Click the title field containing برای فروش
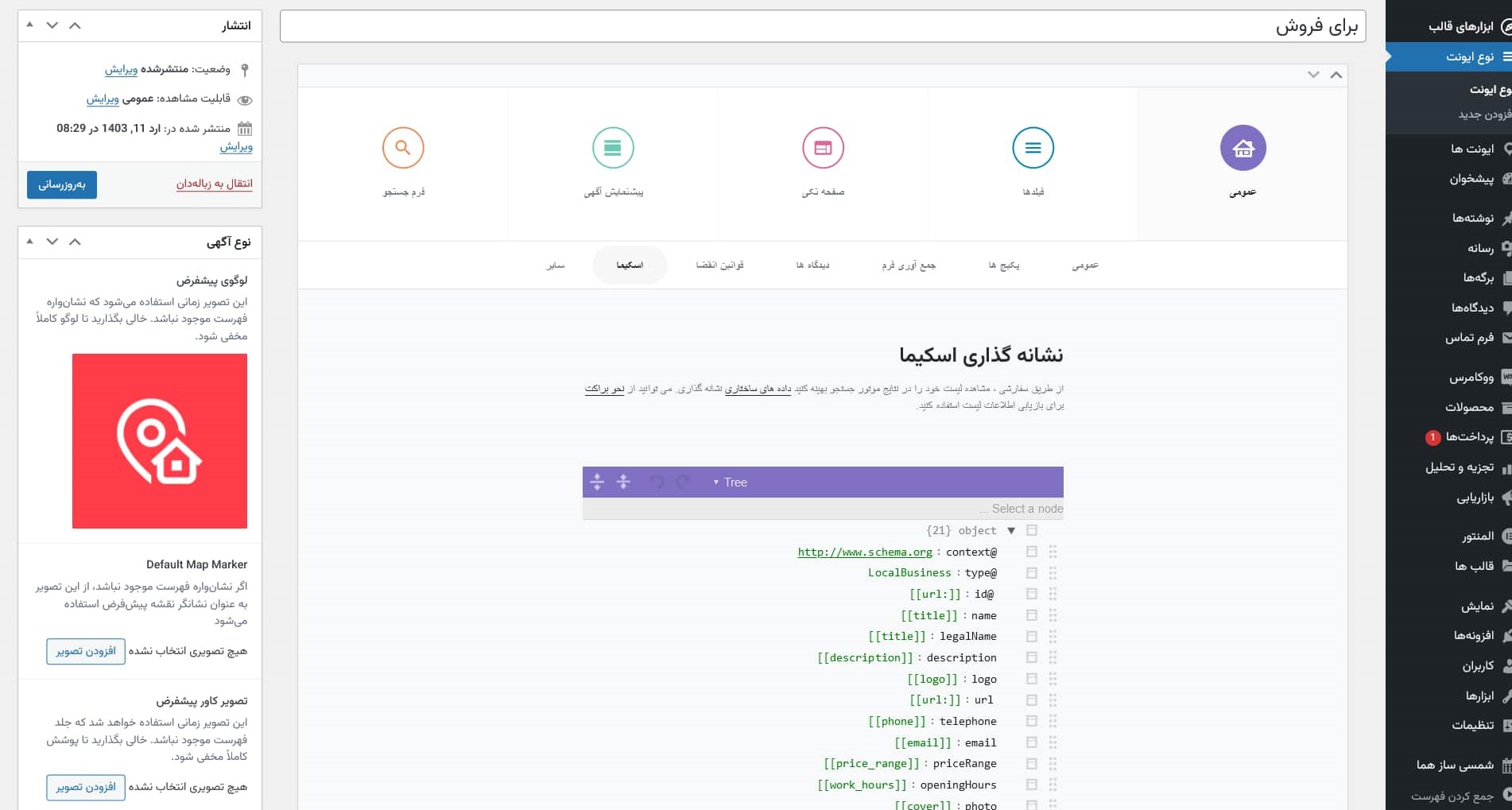This screenshot has width=1512, height=810. pos(823,26)
